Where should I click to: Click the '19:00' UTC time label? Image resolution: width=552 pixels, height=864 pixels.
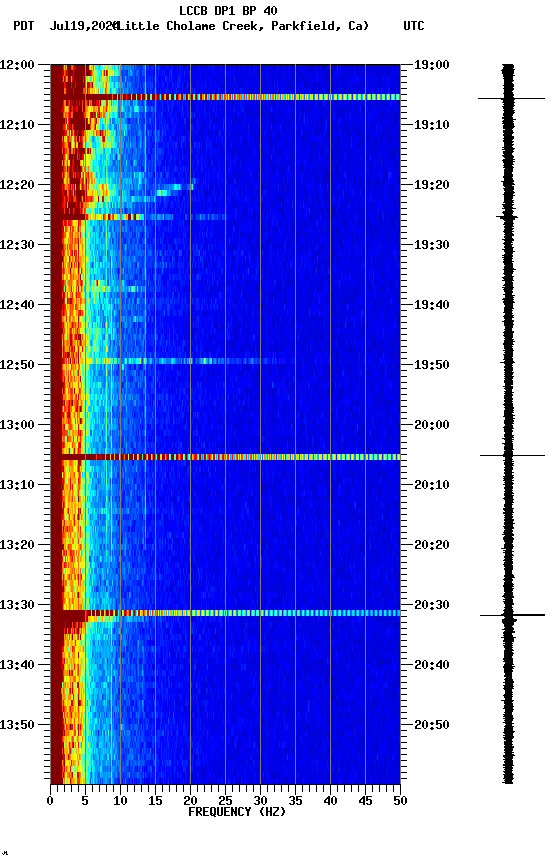(432, 64)
